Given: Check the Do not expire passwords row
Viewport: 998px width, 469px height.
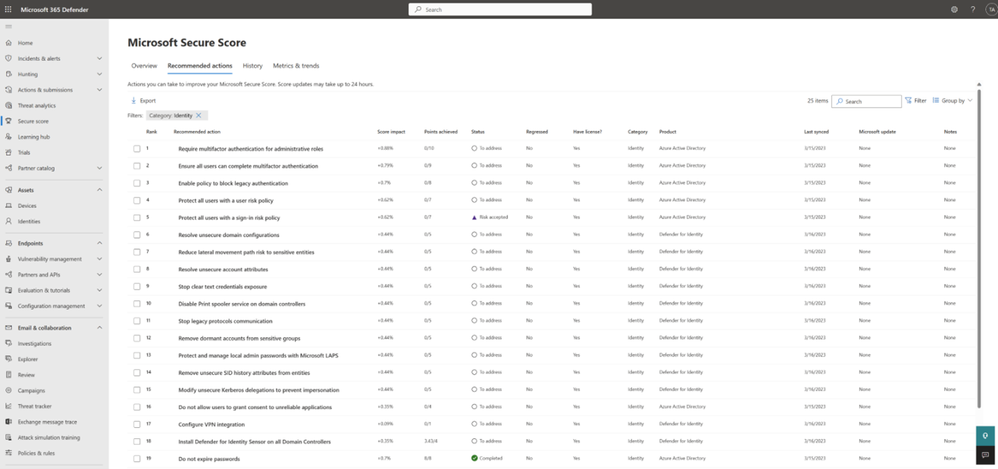Looking at the screenshot, I should point(137,458).
